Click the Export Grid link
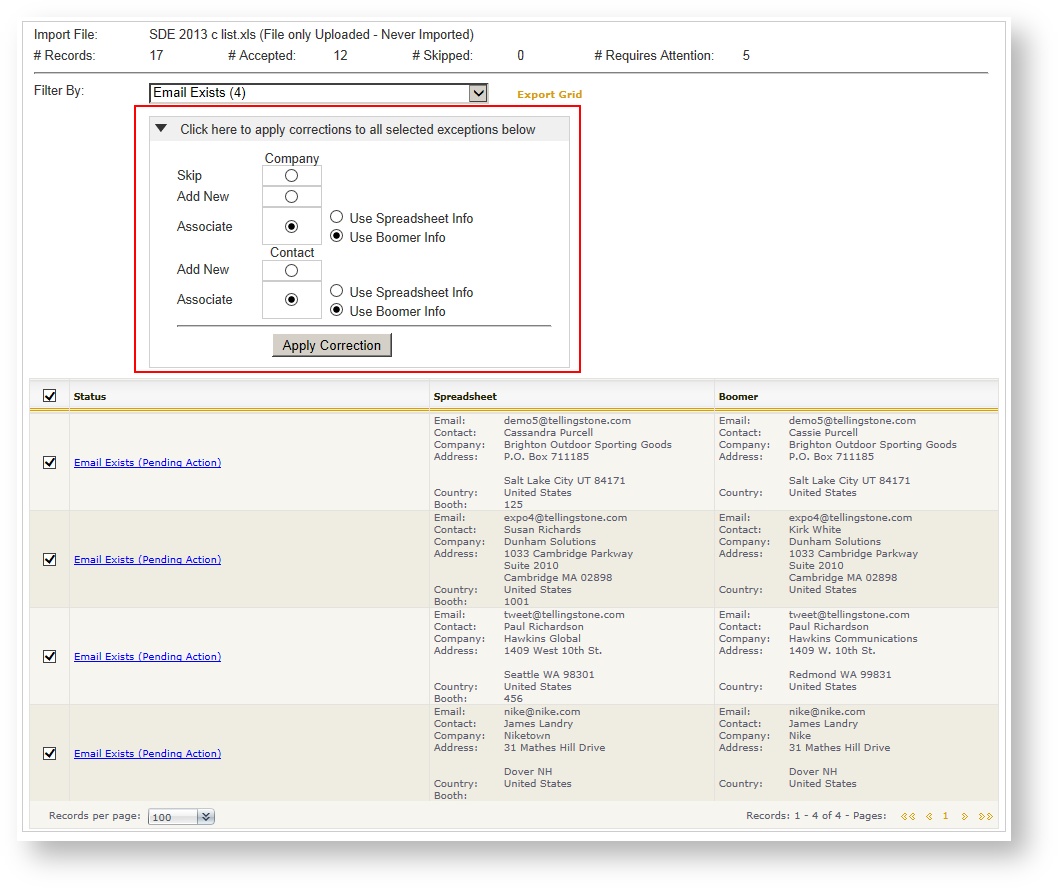This screenshot has height=889, width=1059. [x=549, y=95]
